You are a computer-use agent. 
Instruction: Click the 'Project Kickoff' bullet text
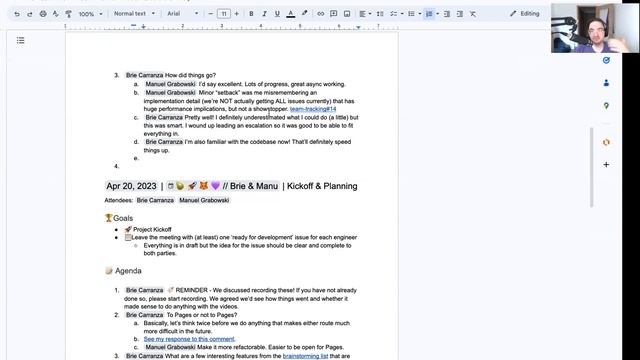(x=152, y=229)
